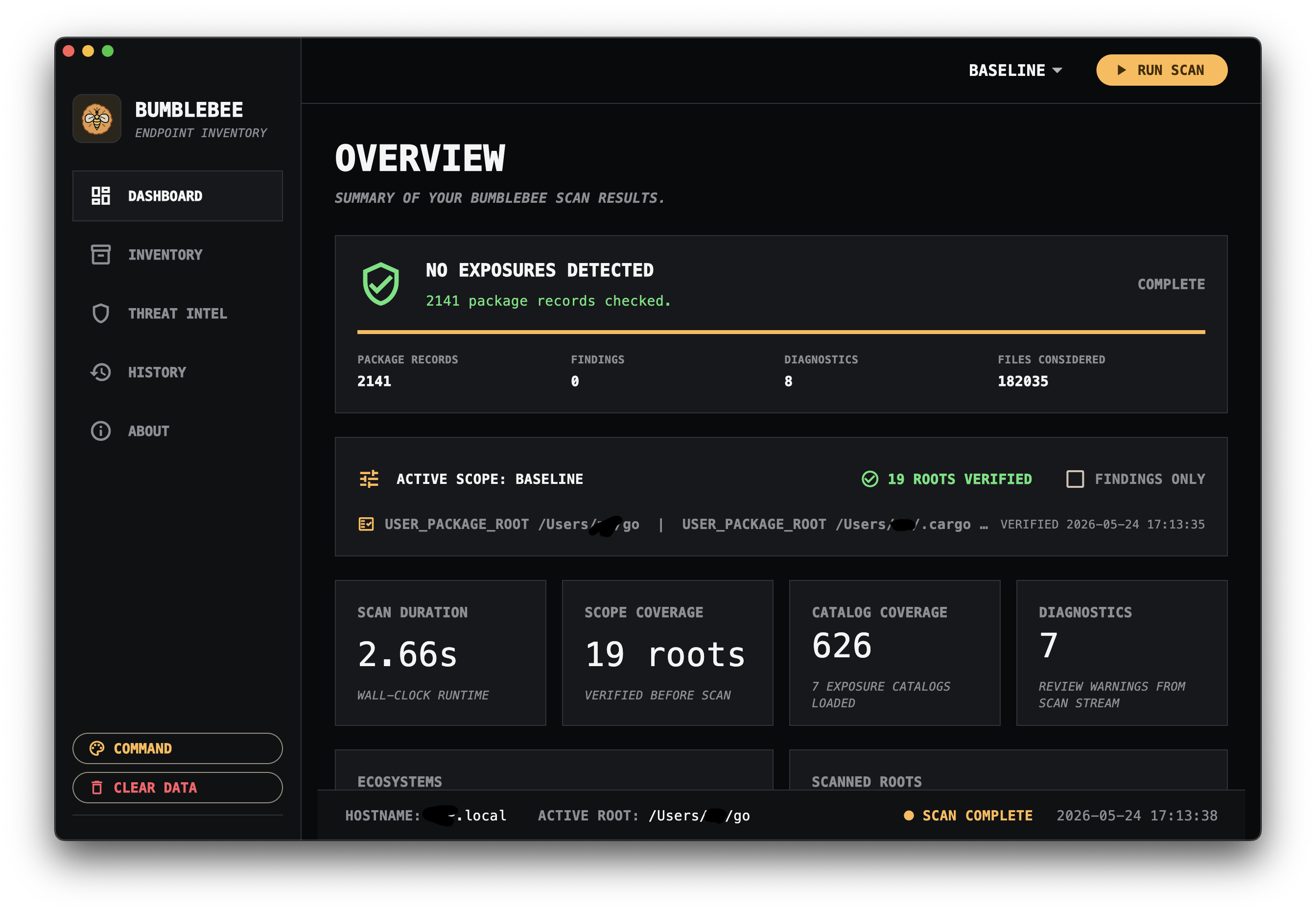Click the Package Records value 2141

[375, 382]
